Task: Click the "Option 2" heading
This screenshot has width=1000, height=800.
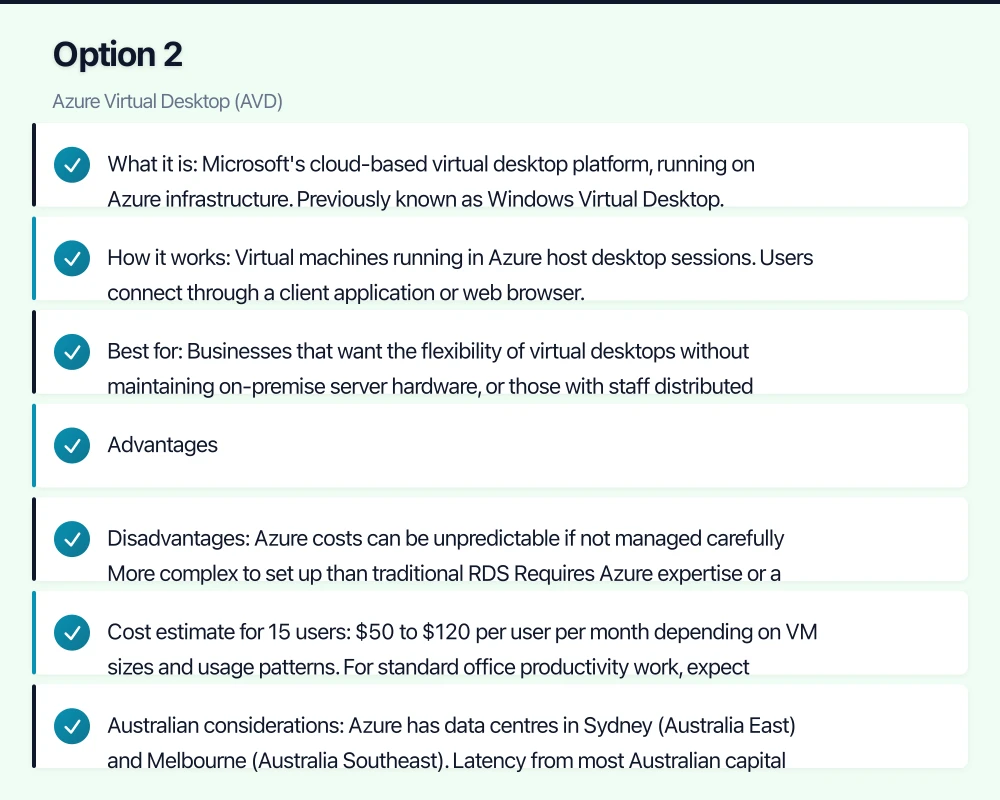Action: 118,55
